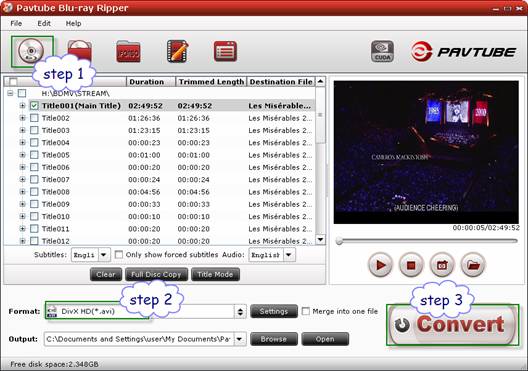Take a snapshot with the camera icon
This screenshot has height=371, width=528.
(x=442, y=265)
